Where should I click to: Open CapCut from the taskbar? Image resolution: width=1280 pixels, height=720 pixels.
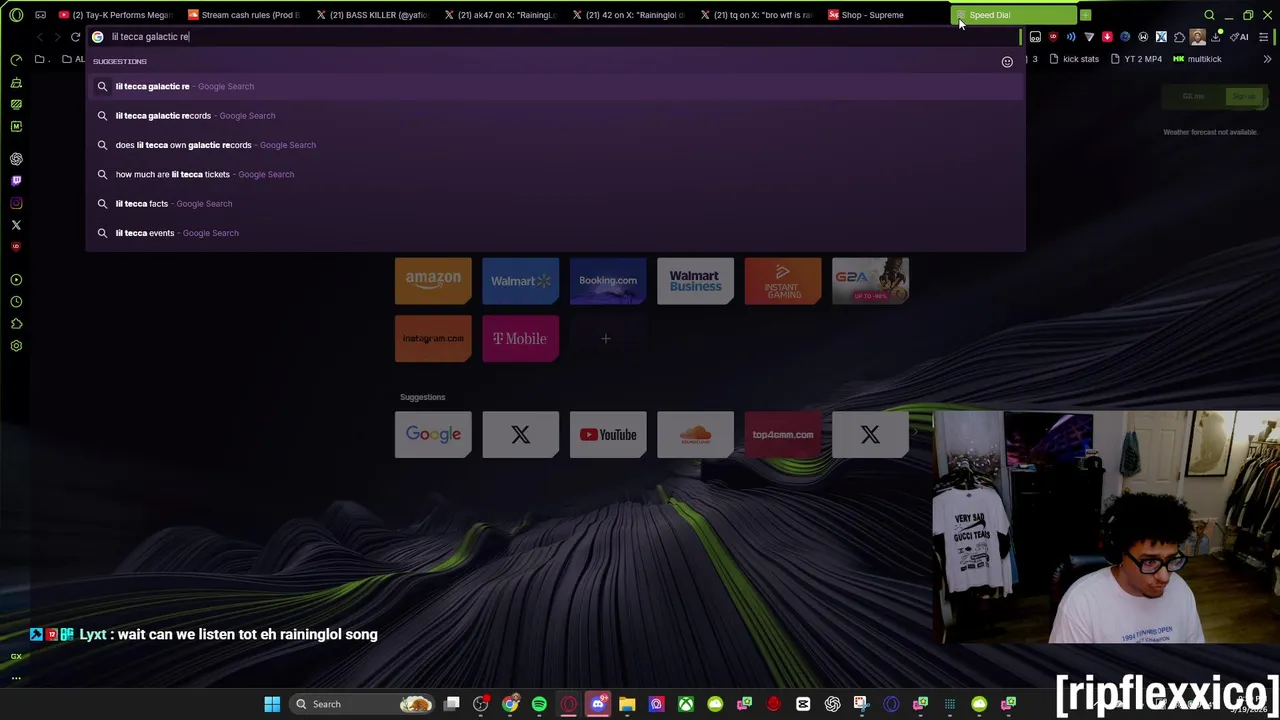pos(803,704)
